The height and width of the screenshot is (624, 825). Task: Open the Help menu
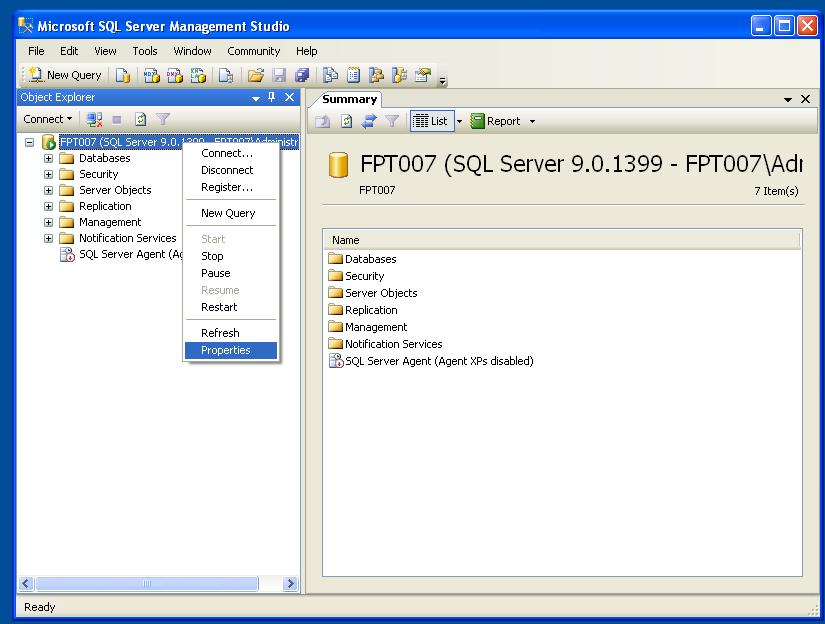tap(306, 51)
